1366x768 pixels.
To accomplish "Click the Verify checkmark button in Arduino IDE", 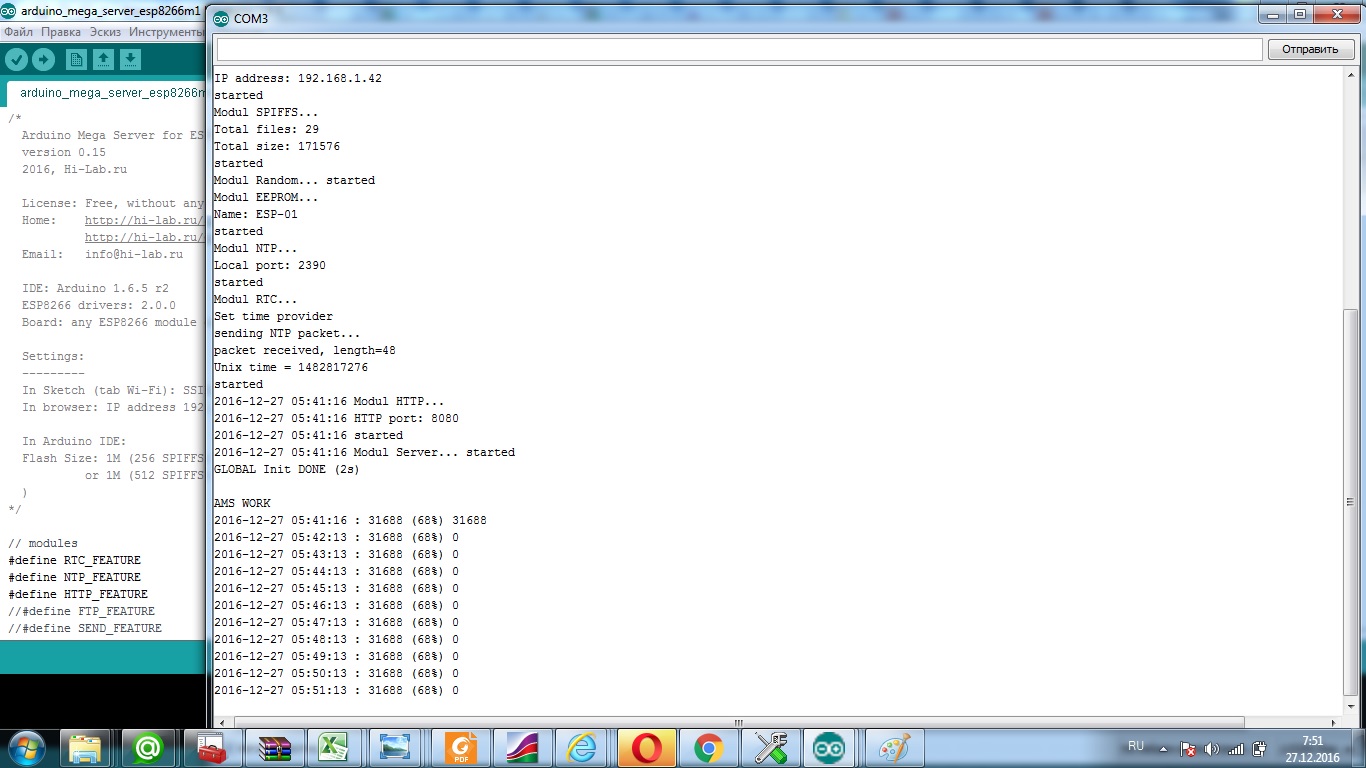I will coord(16,60).
